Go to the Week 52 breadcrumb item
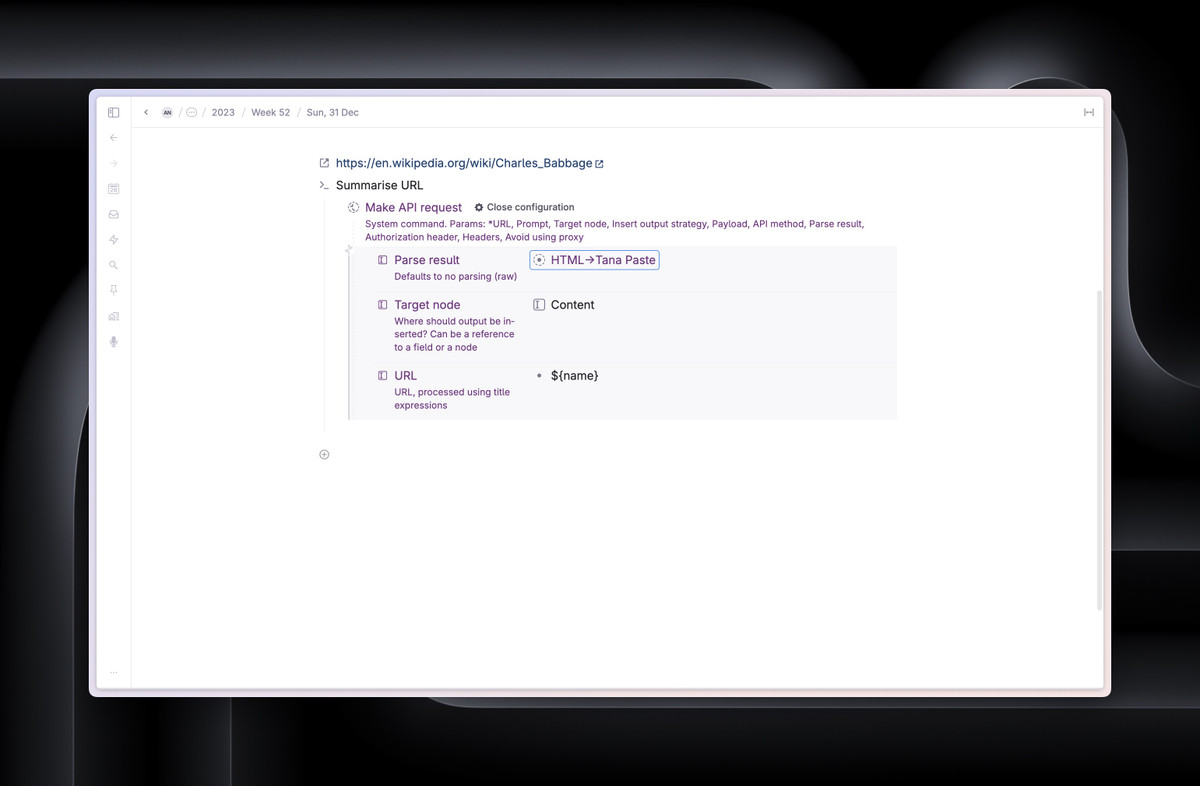The width and height of the screenshot is (1200, 786). click(x=270, y=113)
